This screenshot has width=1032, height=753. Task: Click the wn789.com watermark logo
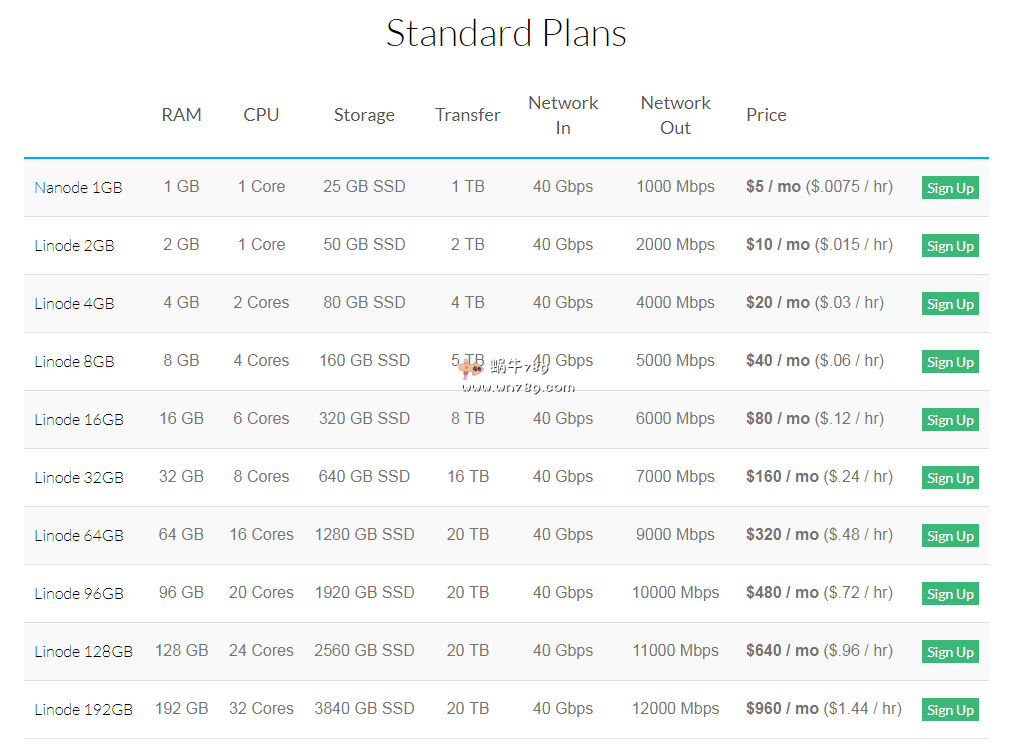click(x=518, y=377)
